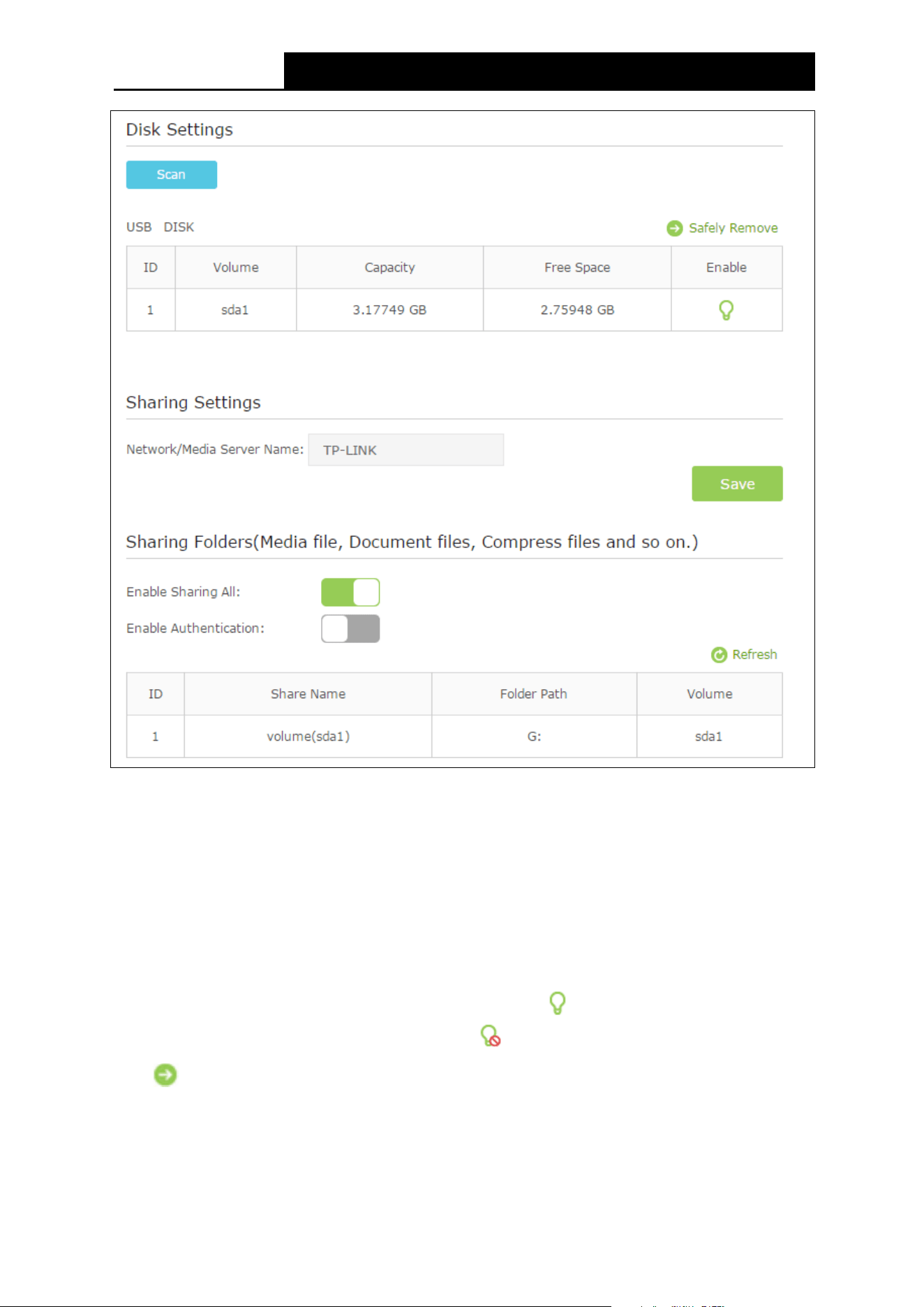
Task: Click the Refresh link text
Action: (754, 654)
